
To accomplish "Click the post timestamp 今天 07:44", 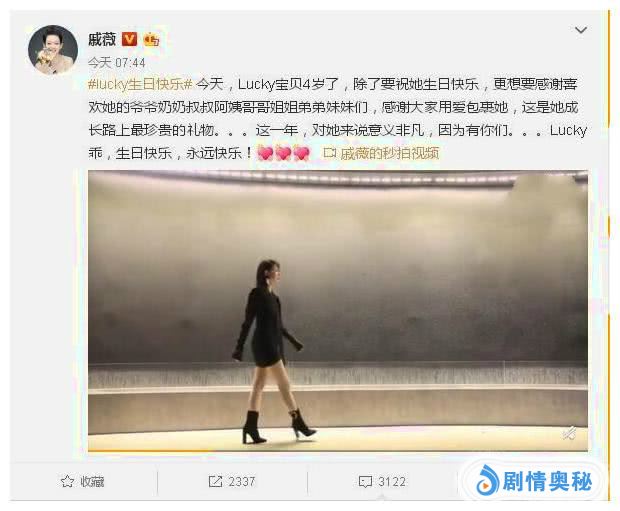I will [116, 62].
